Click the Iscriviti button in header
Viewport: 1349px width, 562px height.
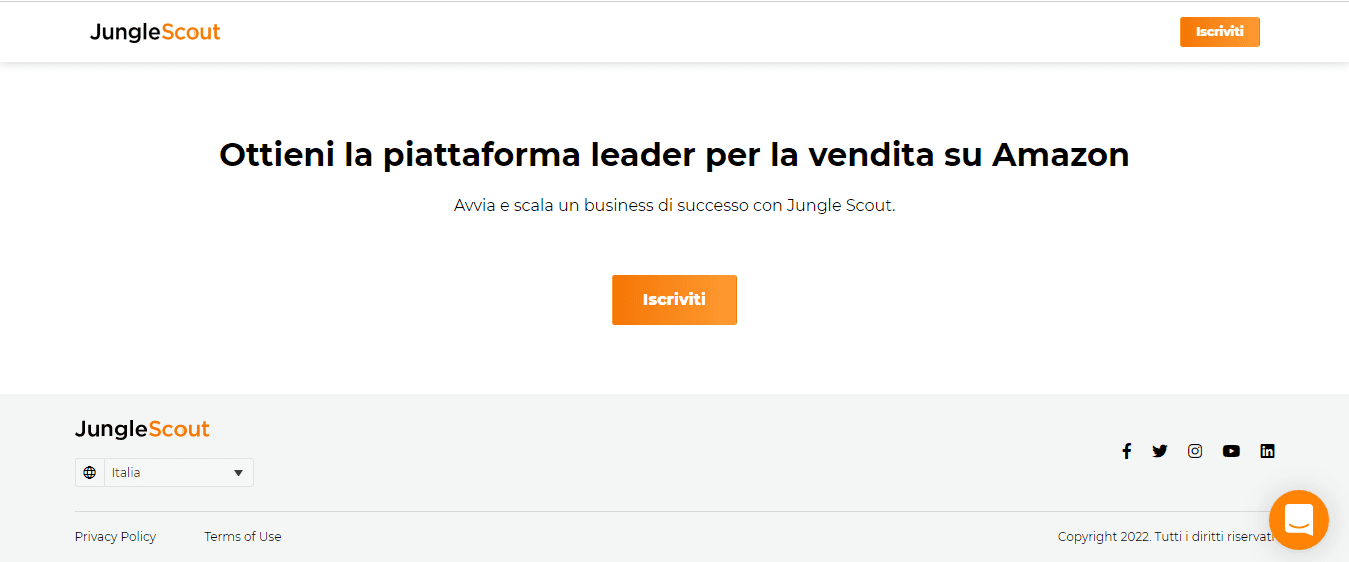pyautogui.click(x=1219, y=32)
